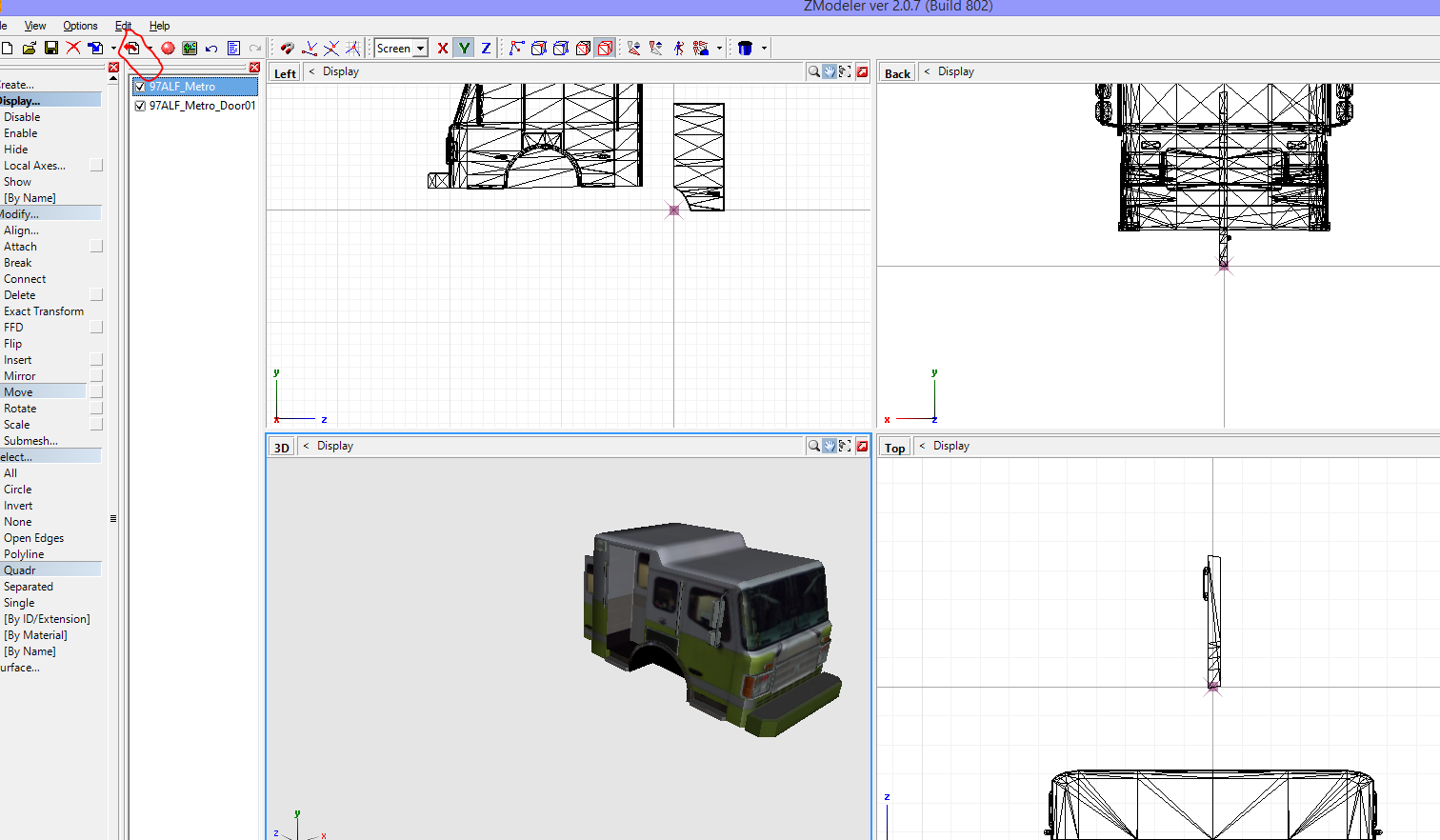Click the Back viewport label button
Image resolution: width=1440 pixels, height=840 pixels.
[x=896, y=71]
